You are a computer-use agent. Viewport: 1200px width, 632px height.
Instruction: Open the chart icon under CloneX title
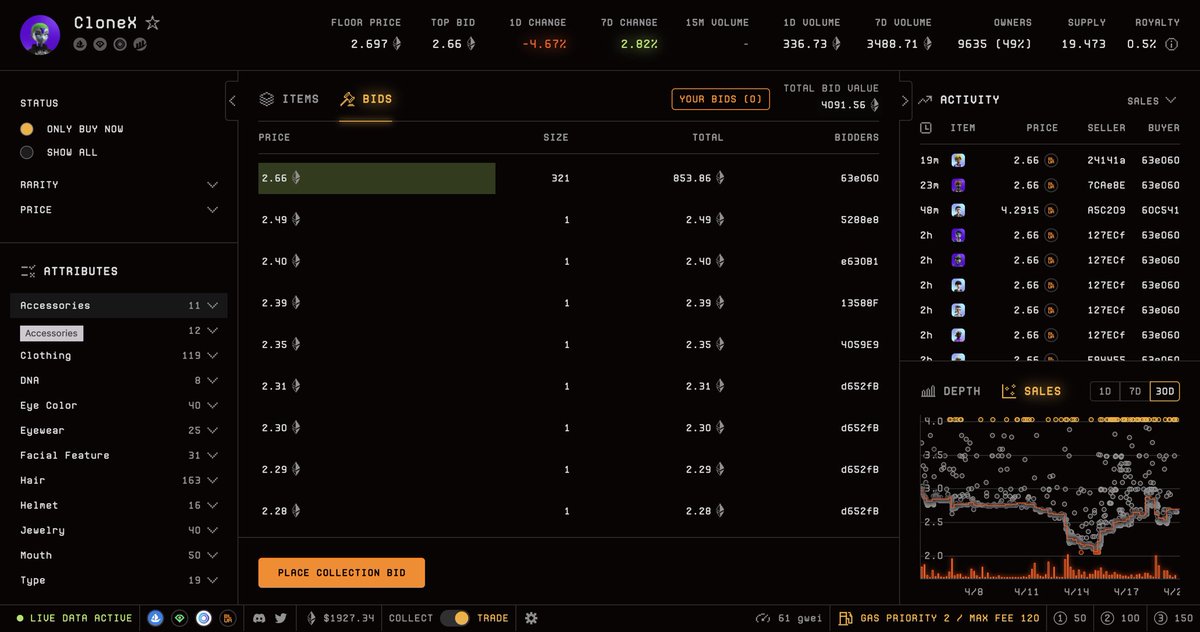coord(140,44)
